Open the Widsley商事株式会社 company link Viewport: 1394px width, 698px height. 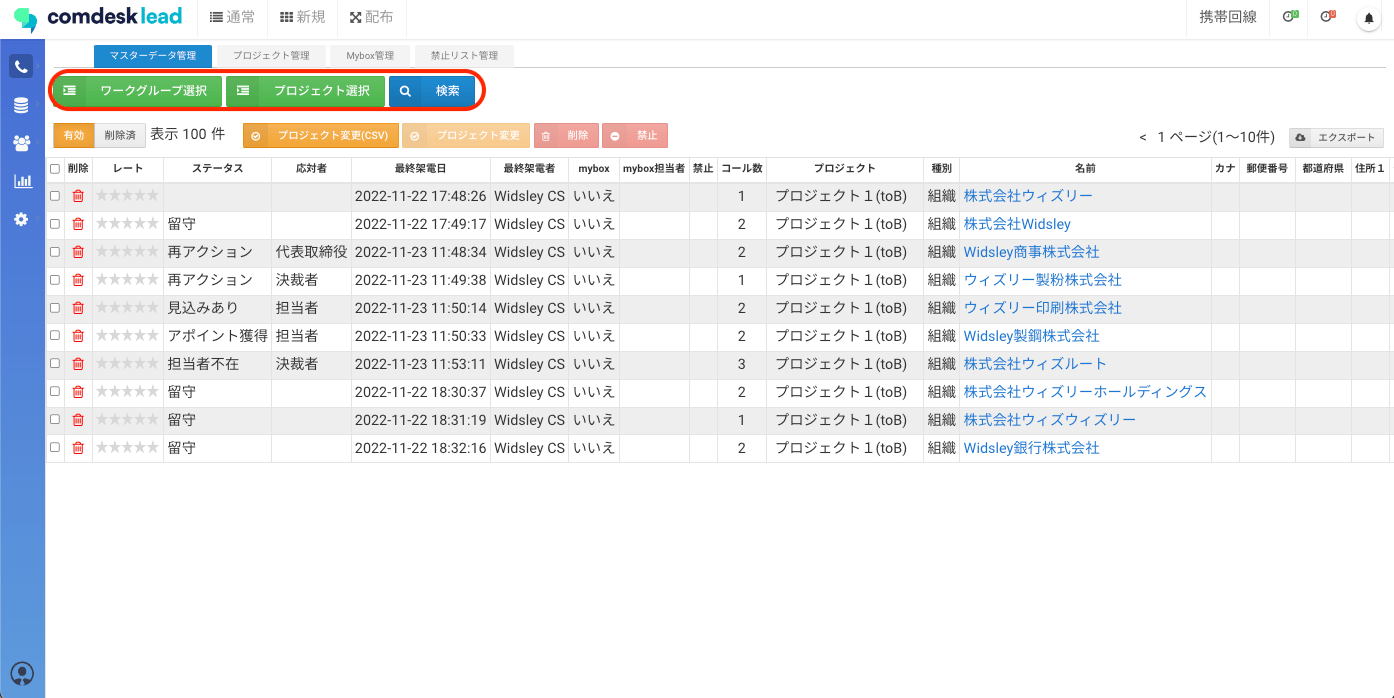pos(1032,252)
